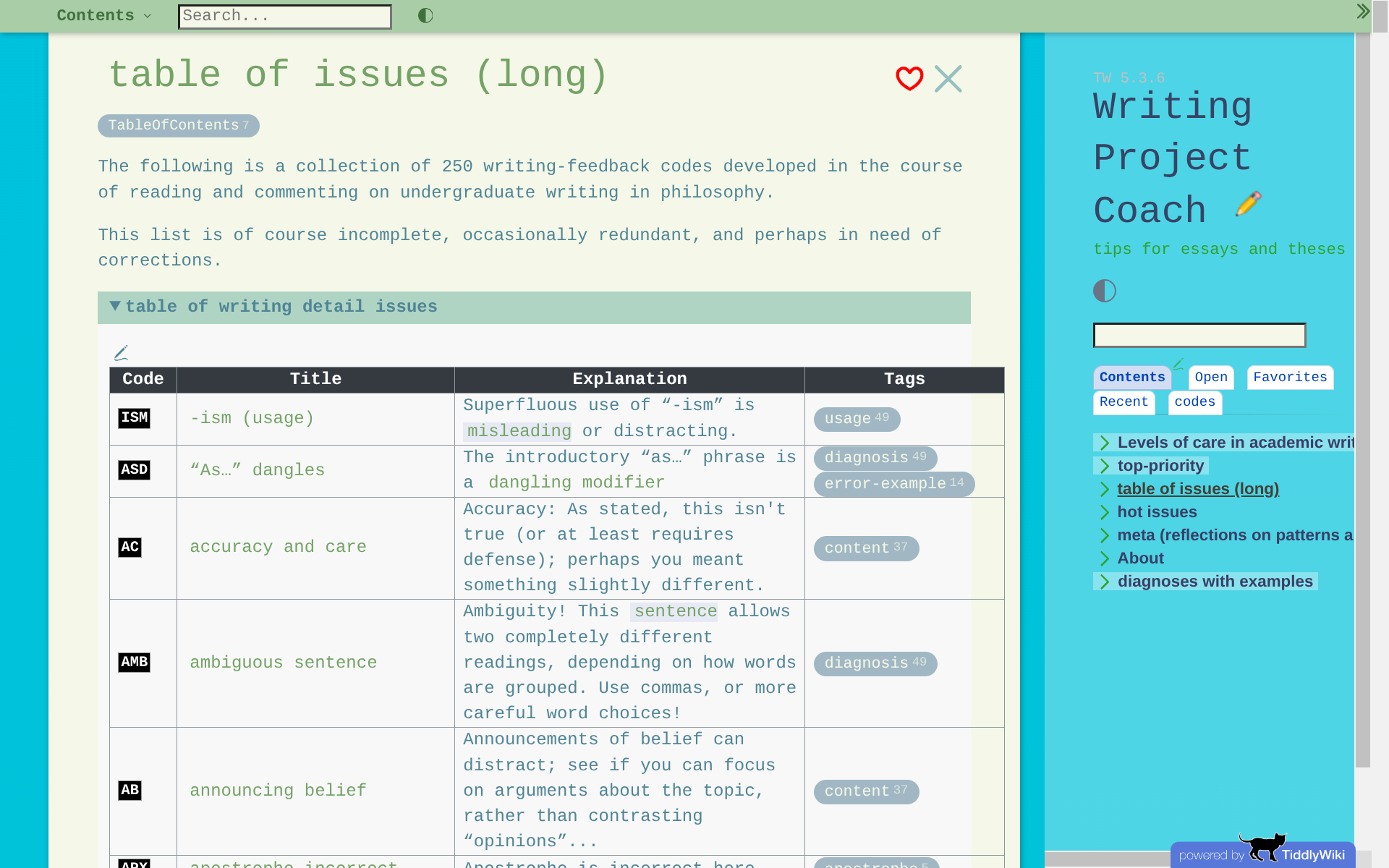The height and width of the screenshot is (868, 1389).
Task: Click the error-example tag pill
Action: pos(893,484)
